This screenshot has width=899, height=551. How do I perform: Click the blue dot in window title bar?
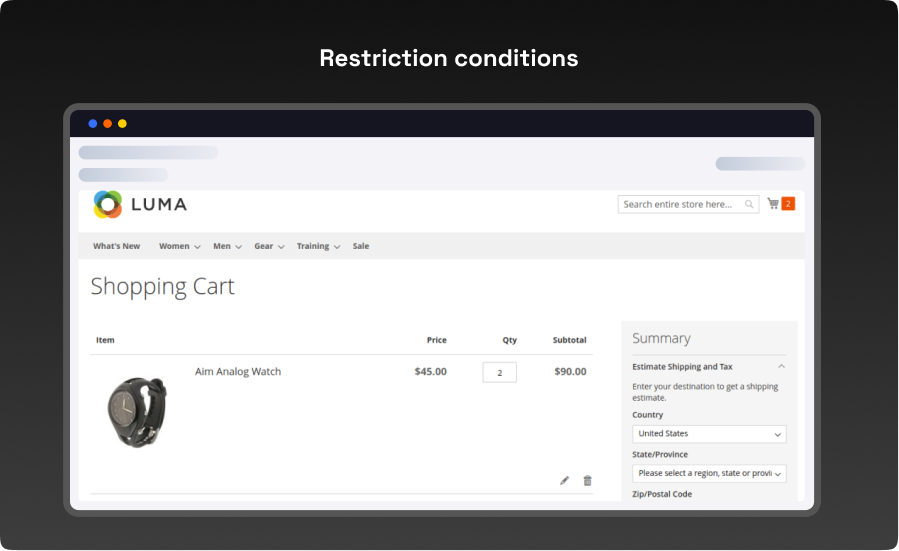(93, 124)
